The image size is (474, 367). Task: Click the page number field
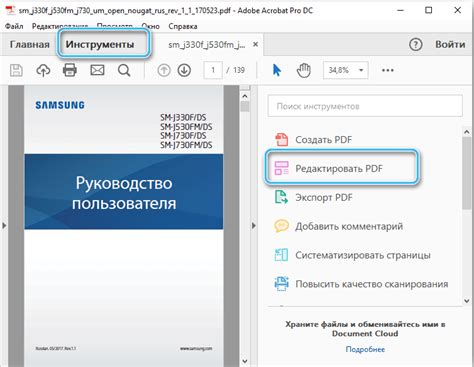(x=213, y=70)
